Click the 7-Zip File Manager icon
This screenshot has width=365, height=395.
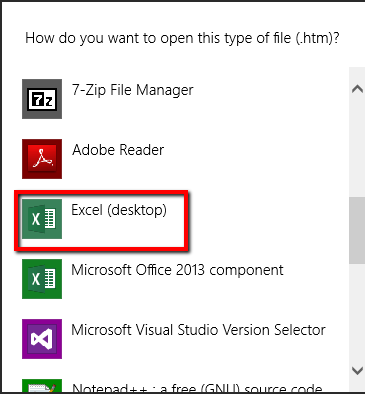[42, 99]
